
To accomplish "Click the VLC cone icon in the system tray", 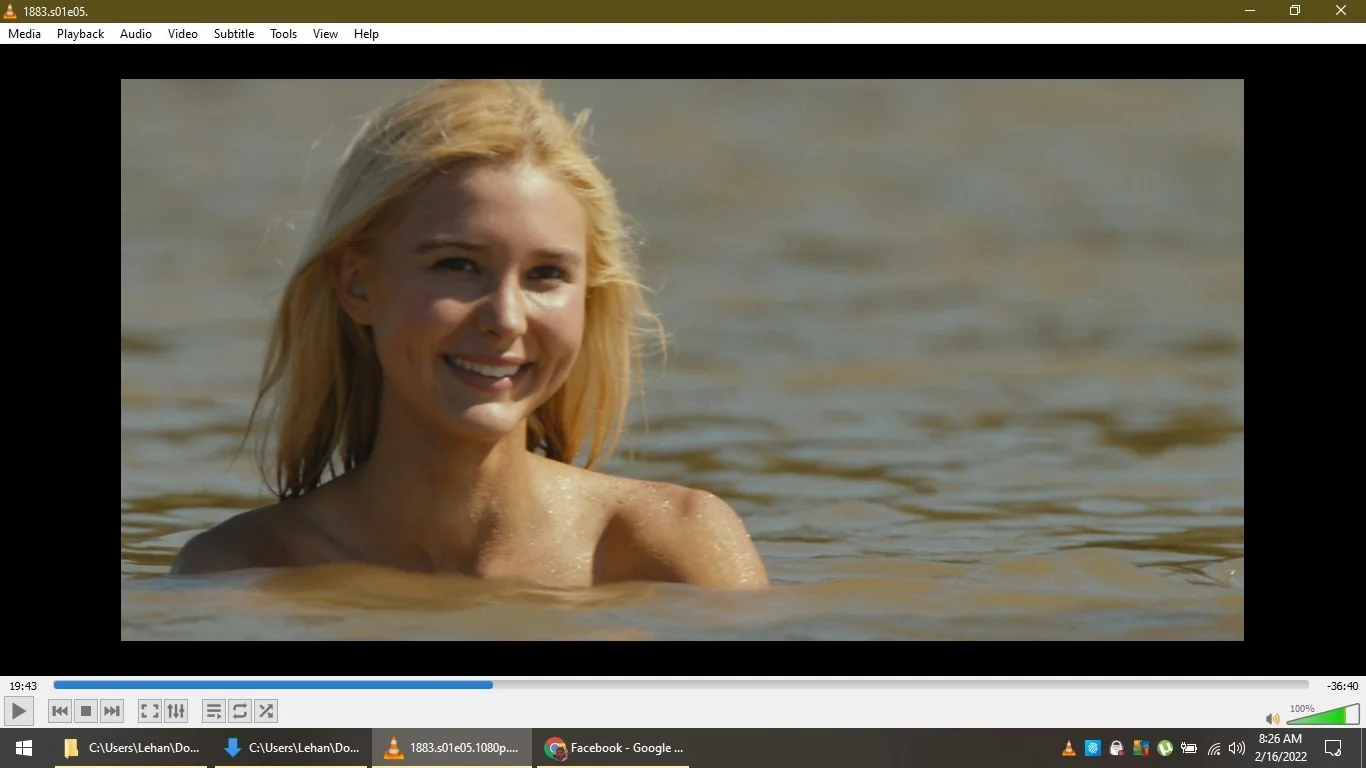I will 1069,748.
